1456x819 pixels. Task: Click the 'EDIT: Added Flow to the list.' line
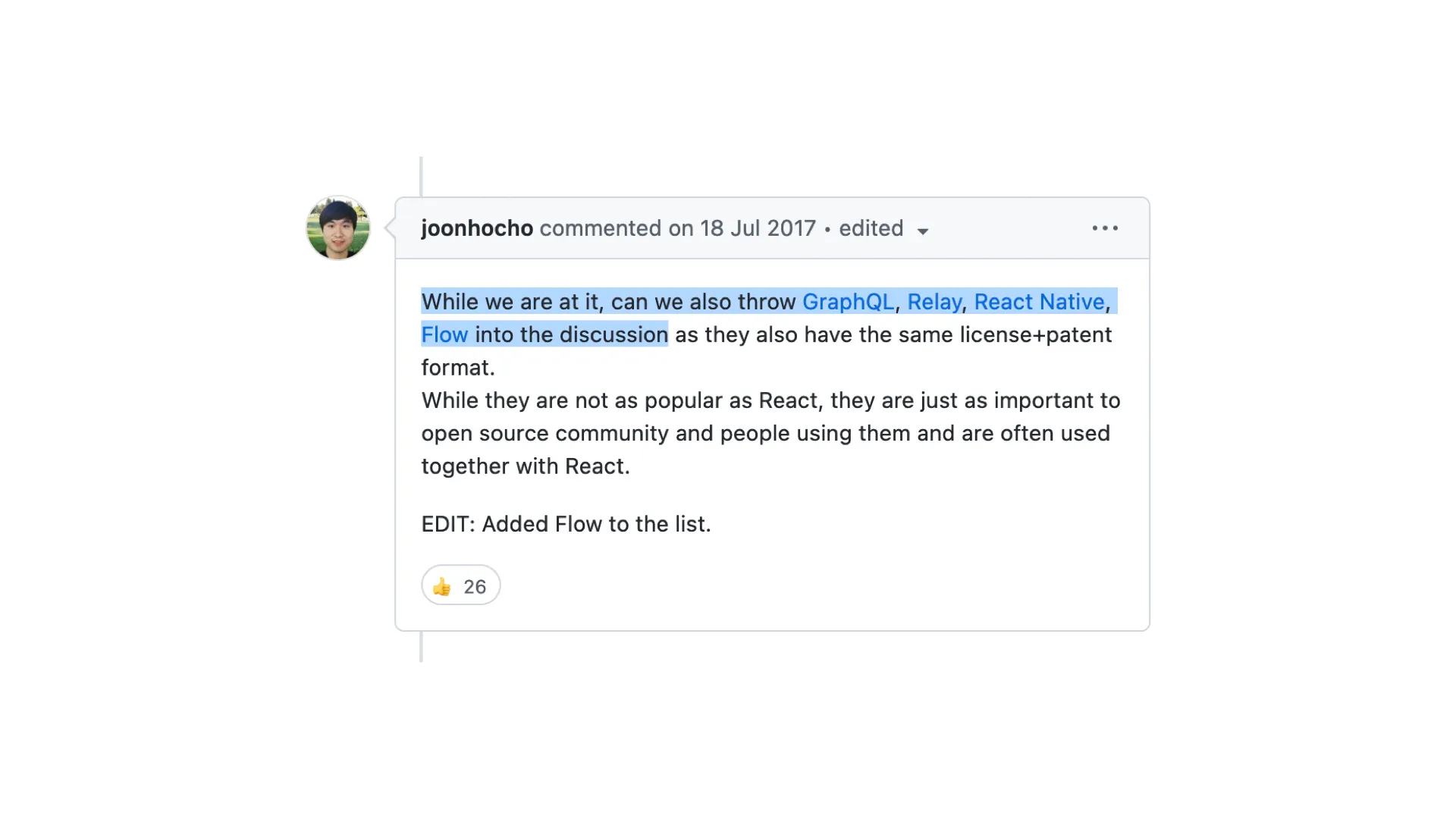click(x=566, y=524)
